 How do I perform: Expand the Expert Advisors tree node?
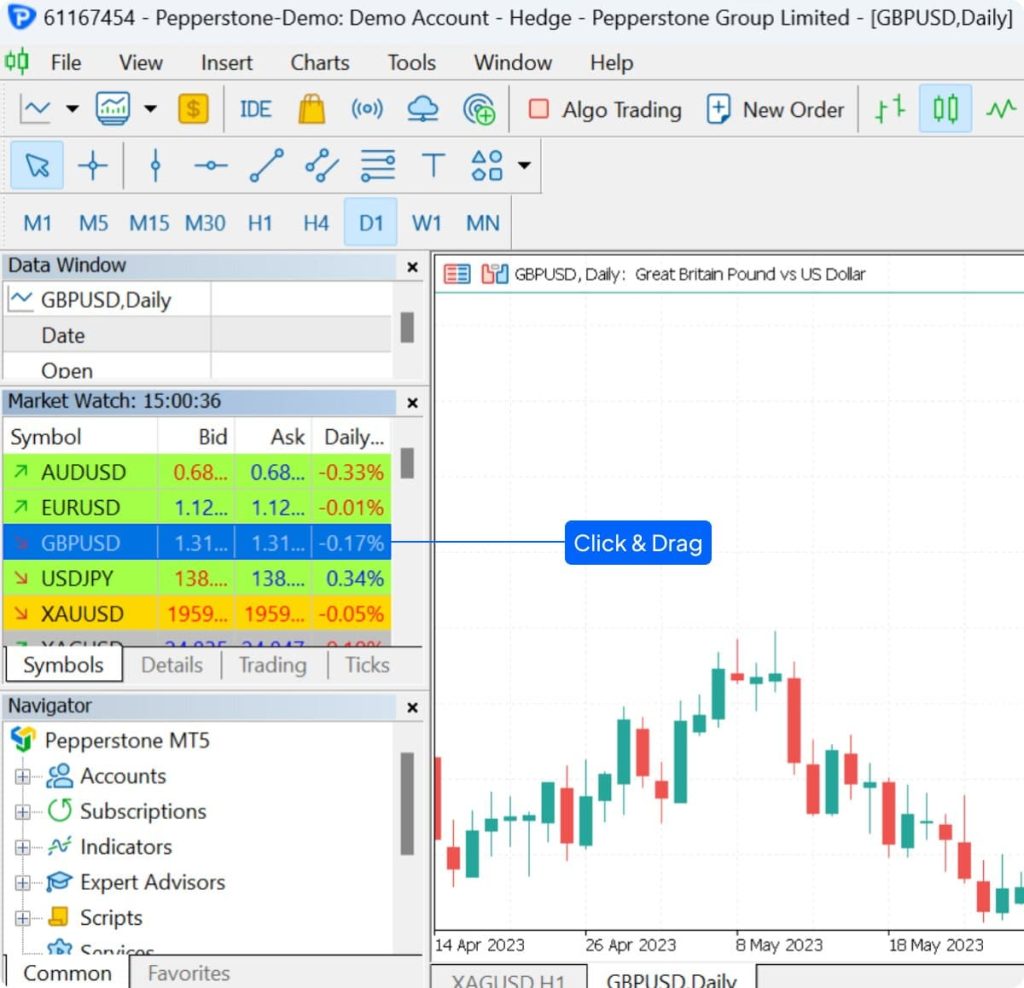click(x=22, y=883)
